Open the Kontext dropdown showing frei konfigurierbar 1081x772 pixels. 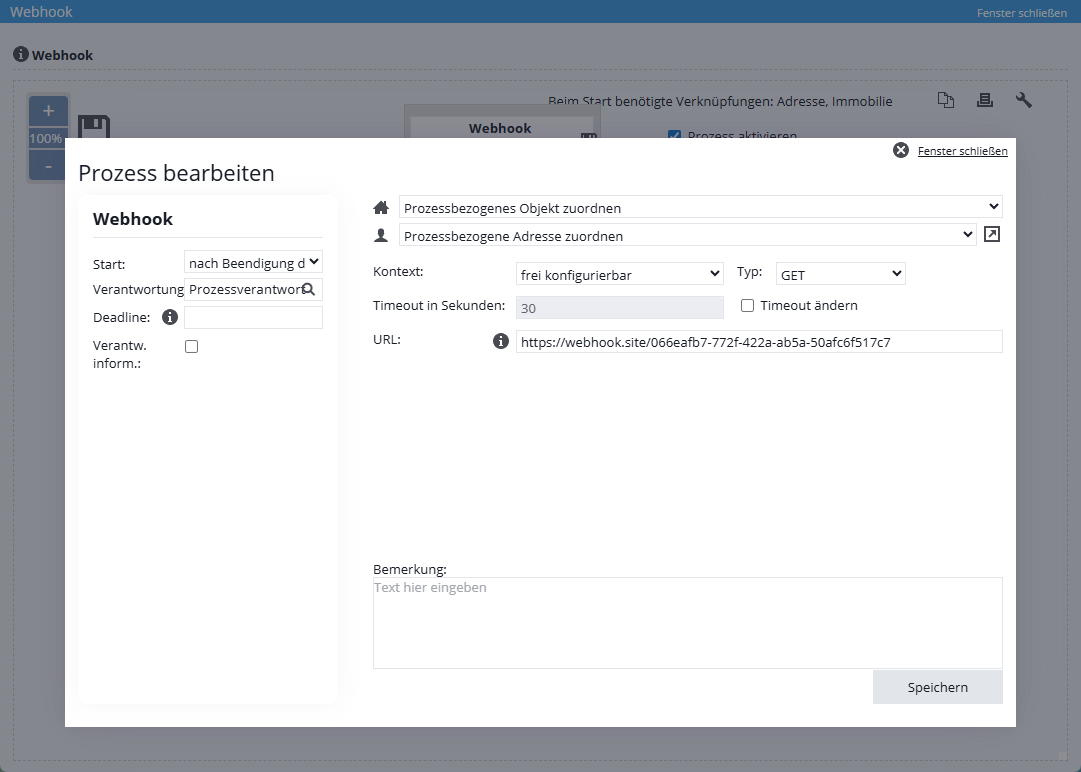pyautogui.click(x=620, y=273)
